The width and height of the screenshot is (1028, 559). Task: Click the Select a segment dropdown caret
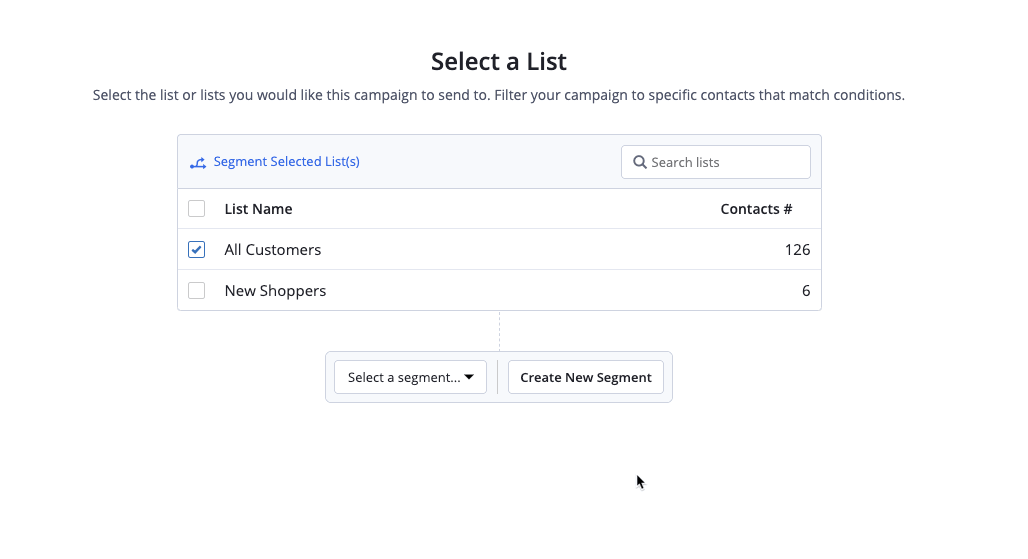pyautogui.click(x=469, y=377)
